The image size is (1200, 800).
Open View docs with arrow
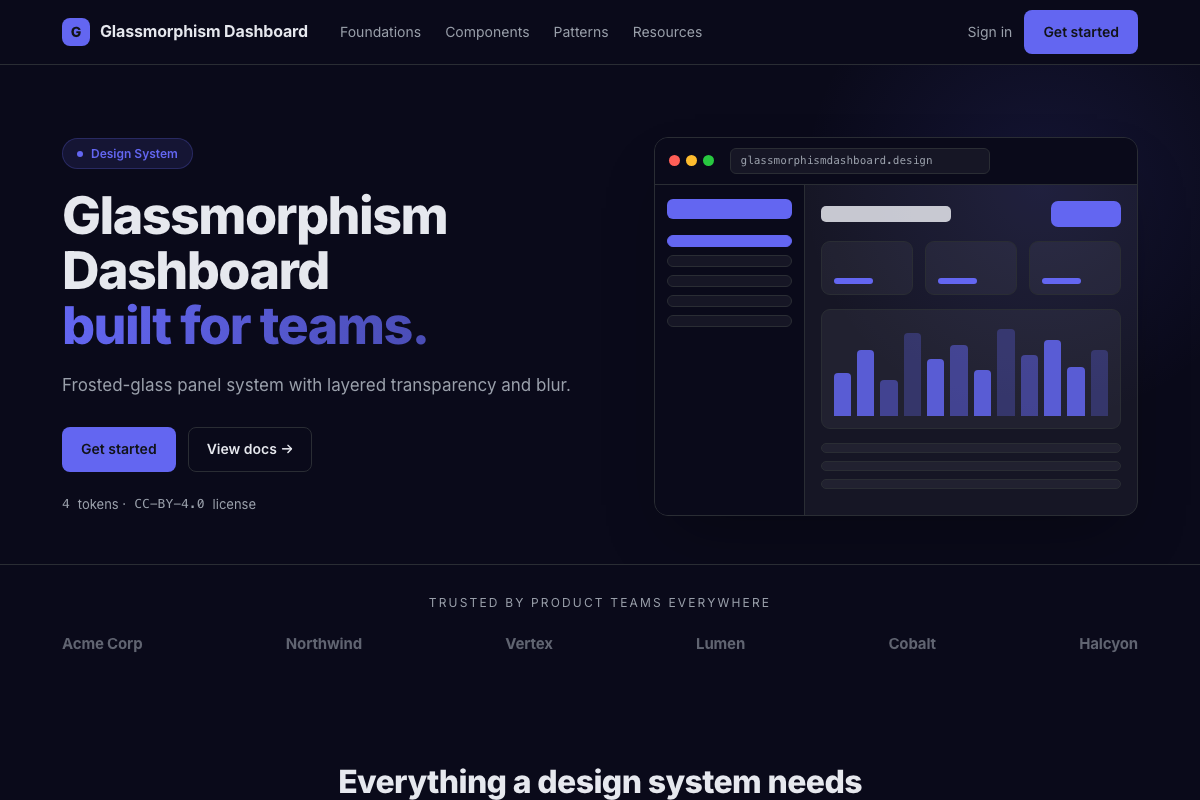click(250, 449)
